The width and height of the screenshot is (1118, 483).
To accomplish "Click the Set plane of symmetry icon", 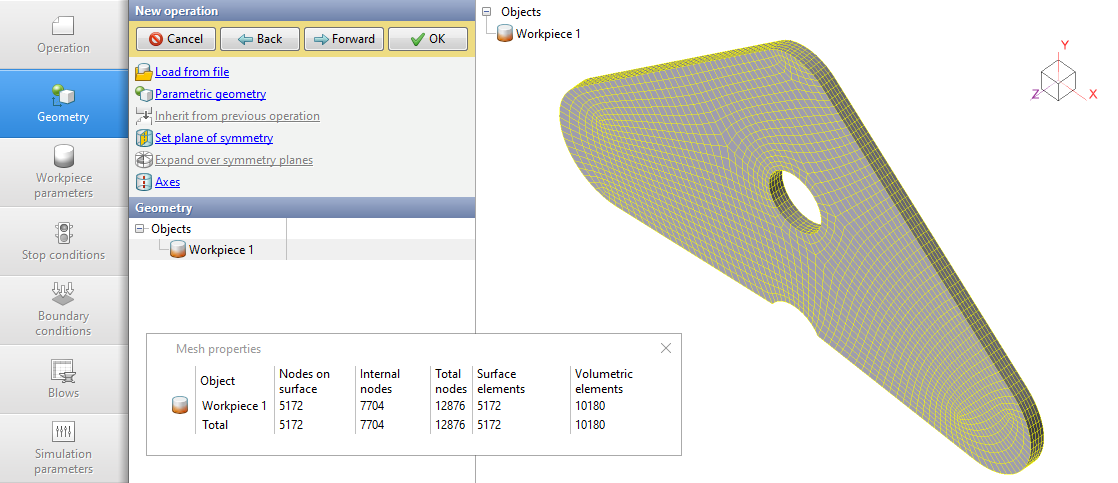I will coord(143,138).
